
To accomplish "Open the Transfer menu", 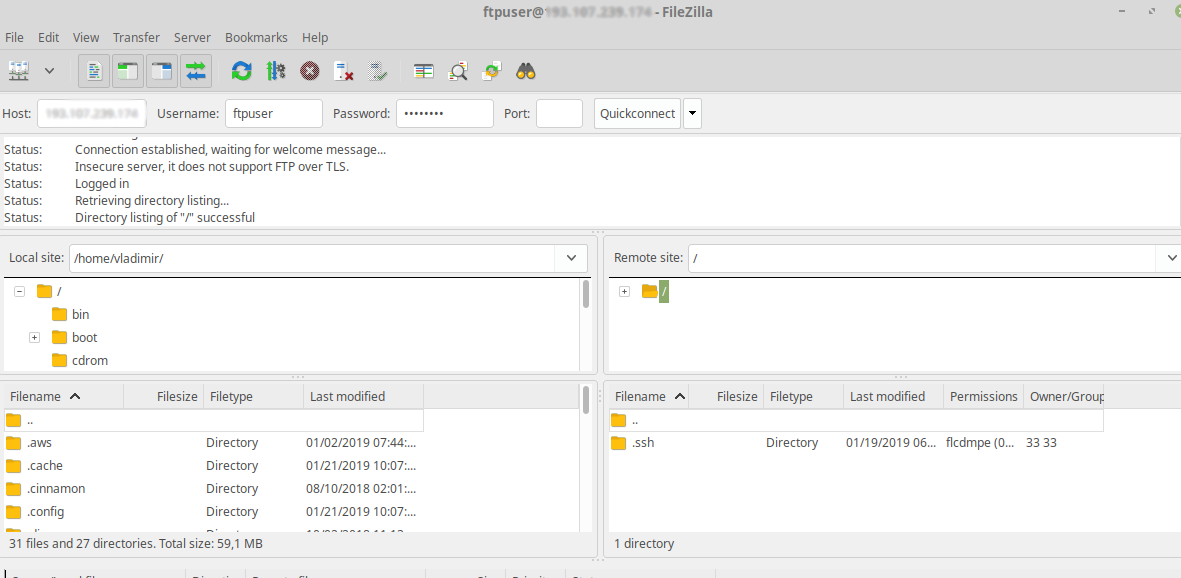I will [x=136, y=37].
